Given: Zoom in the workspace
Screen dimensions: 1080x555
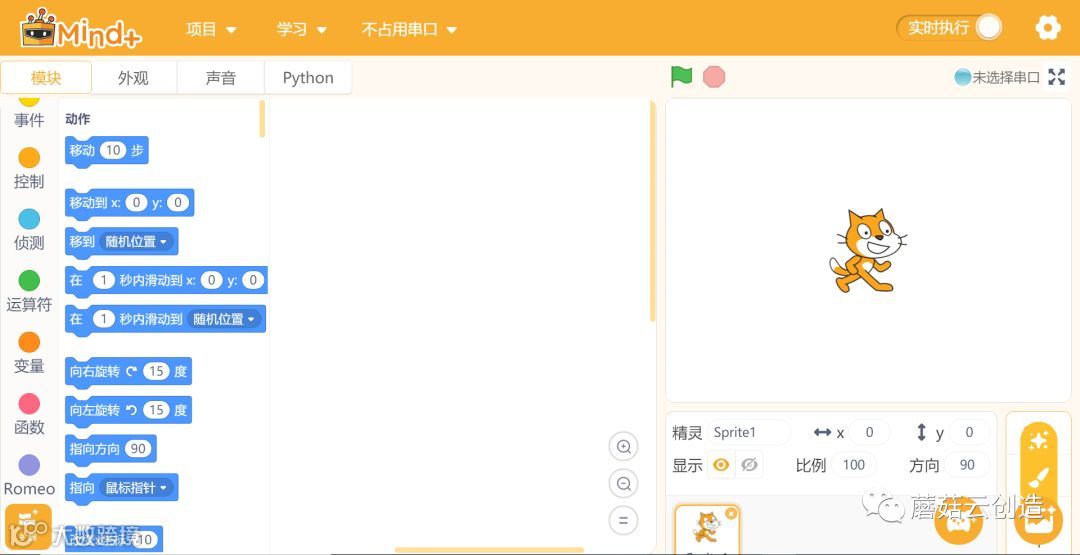Looking at the screenshot, I should [624, 446].
